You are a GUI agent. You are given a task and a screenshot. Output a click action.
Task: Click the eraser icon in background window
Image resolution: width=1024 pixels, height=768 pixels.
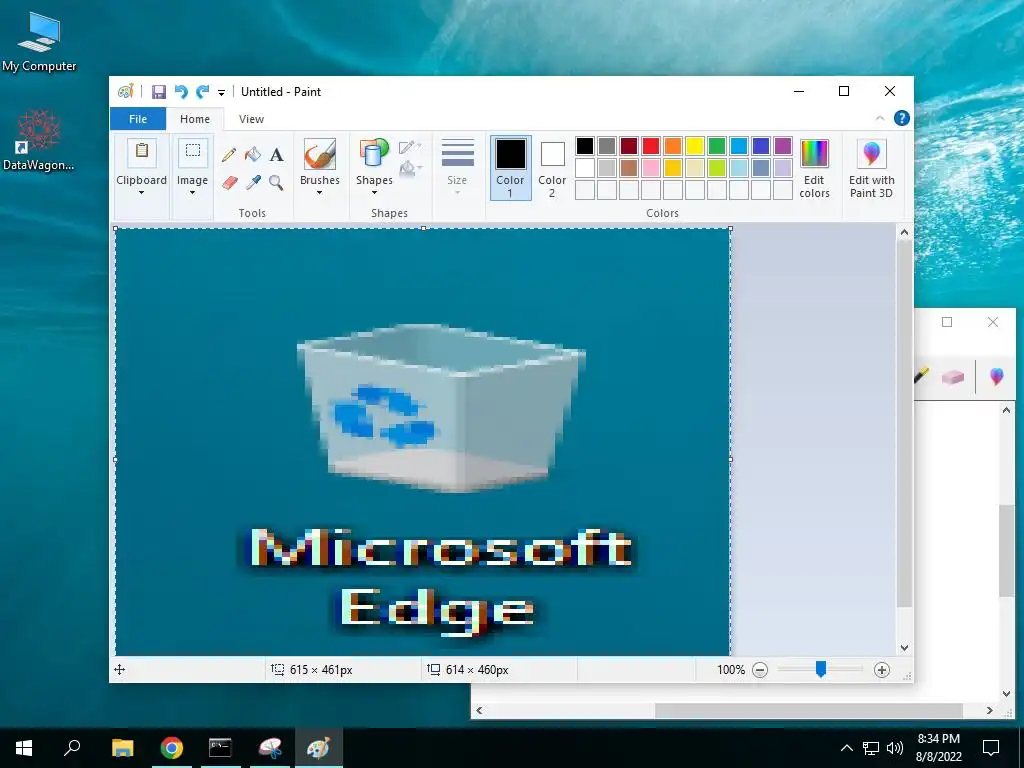[953, 377]
